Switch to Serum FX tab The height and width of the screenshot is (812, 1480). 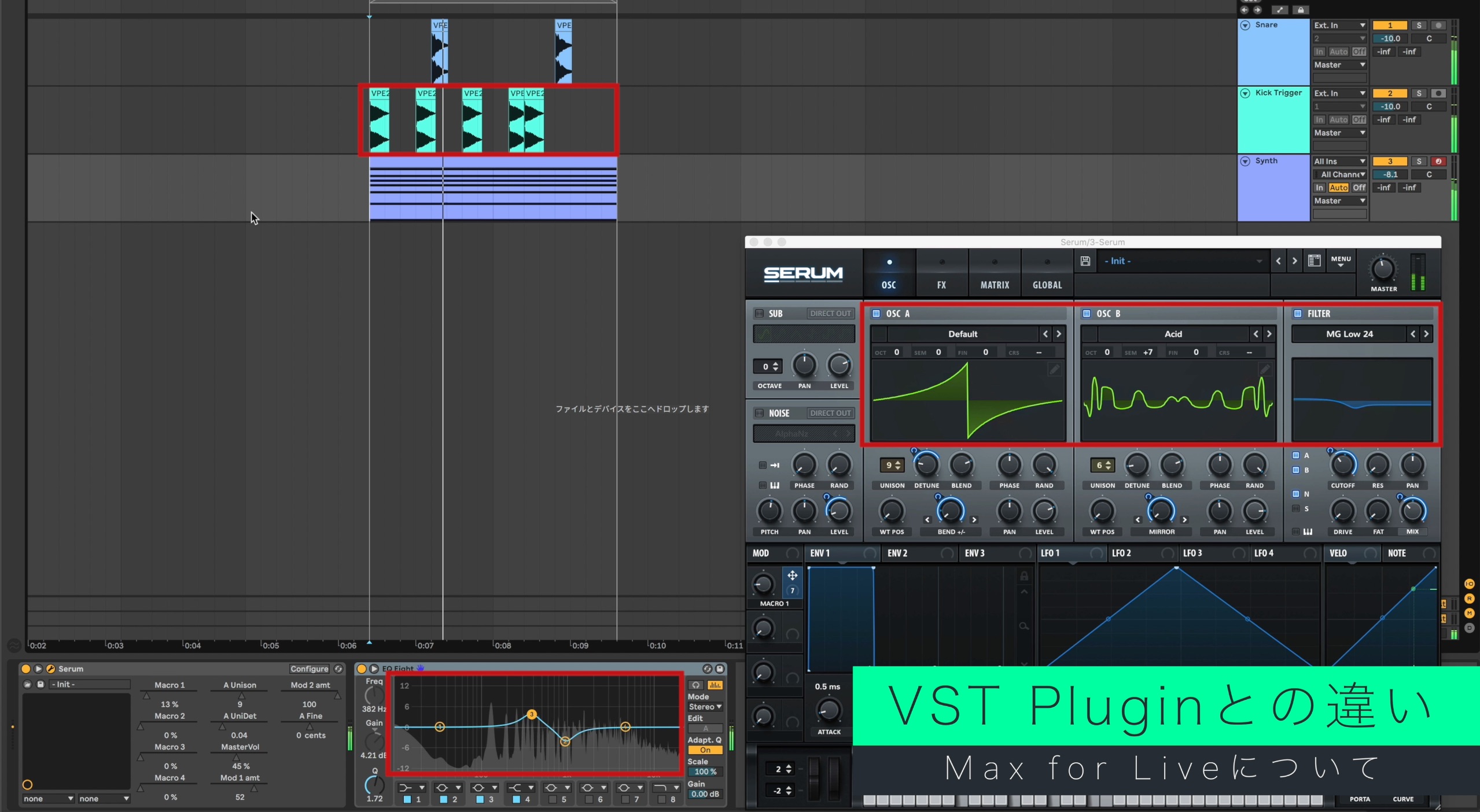click(941, 274)
